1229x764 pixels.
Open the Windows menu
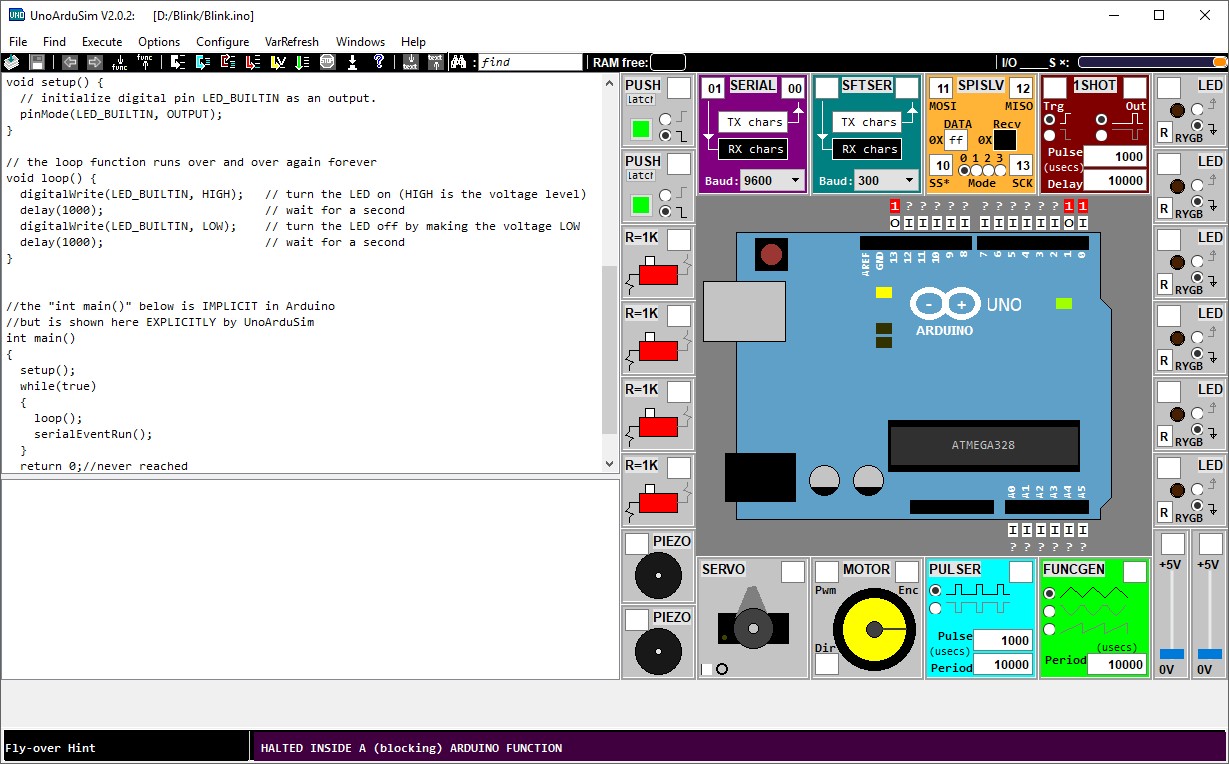(x=360, y=42)
